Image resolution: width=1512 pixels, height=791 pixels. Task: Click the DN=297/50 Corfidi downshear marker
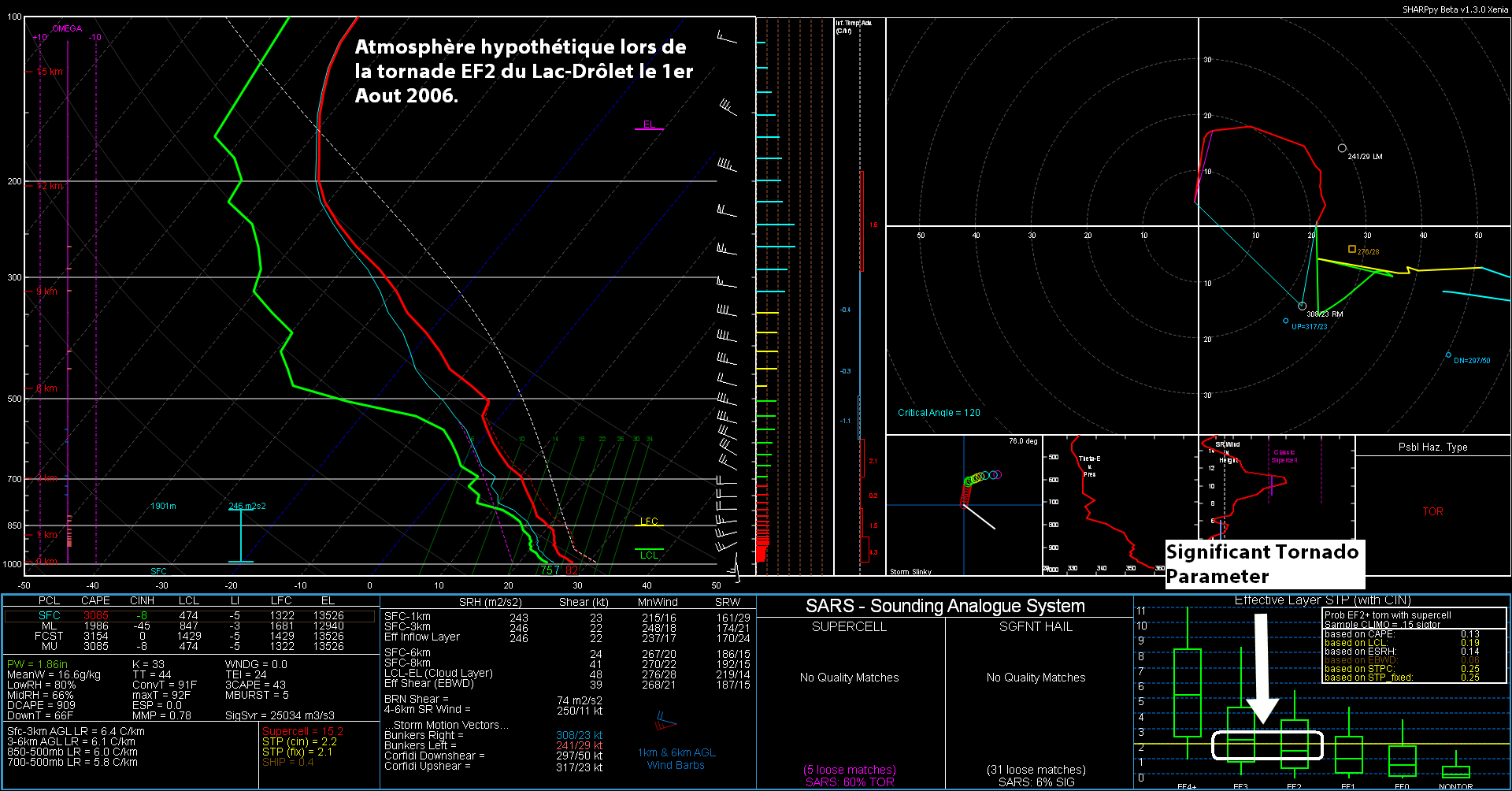tap(1448, 355)
